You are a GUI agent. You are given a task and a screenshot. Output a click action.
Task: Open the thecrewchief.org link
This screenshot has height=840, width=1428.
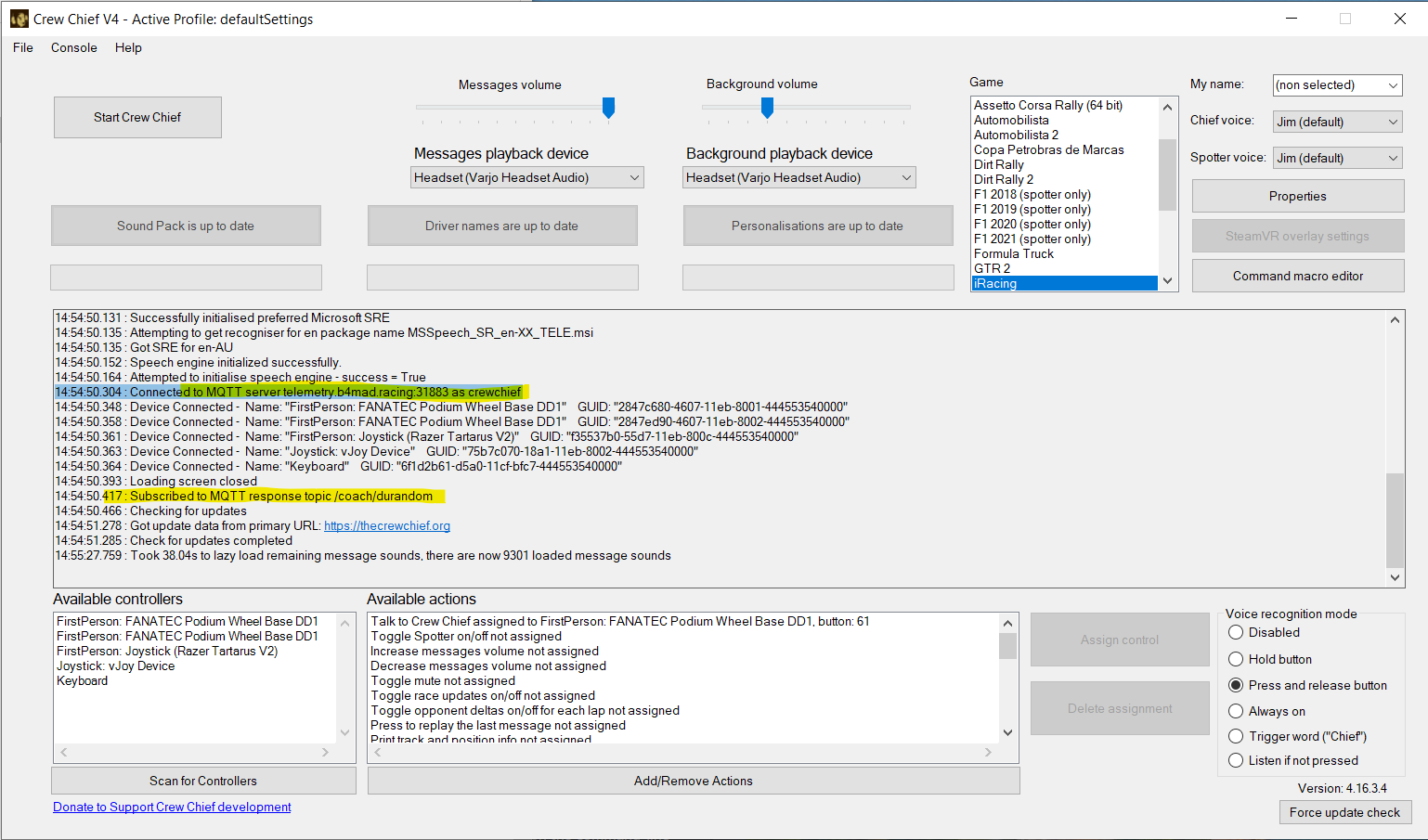pos(387,525)
